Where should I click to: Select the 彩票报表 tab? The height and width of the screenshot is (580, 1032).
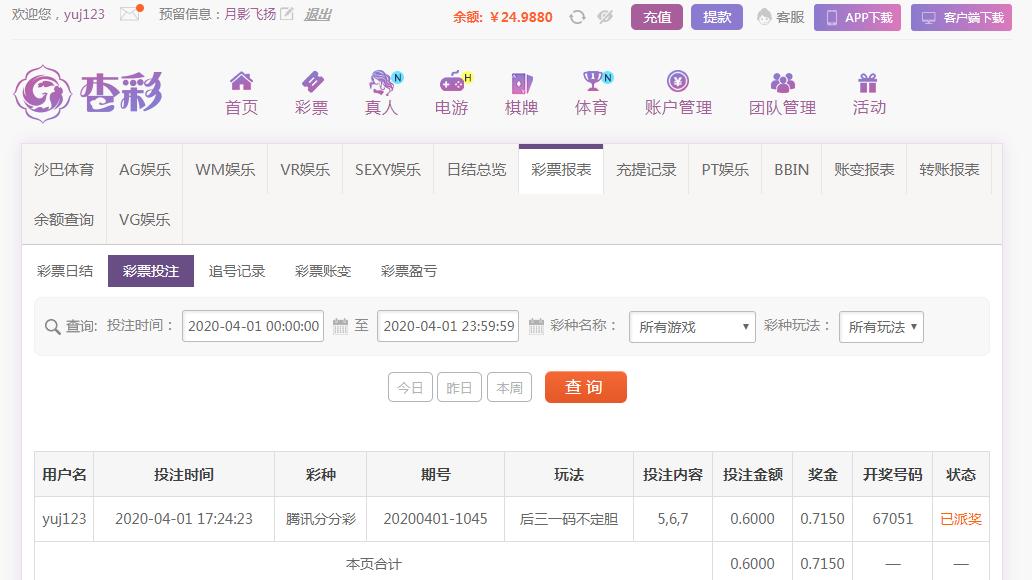pyautogui.click(x=561, y=169)
